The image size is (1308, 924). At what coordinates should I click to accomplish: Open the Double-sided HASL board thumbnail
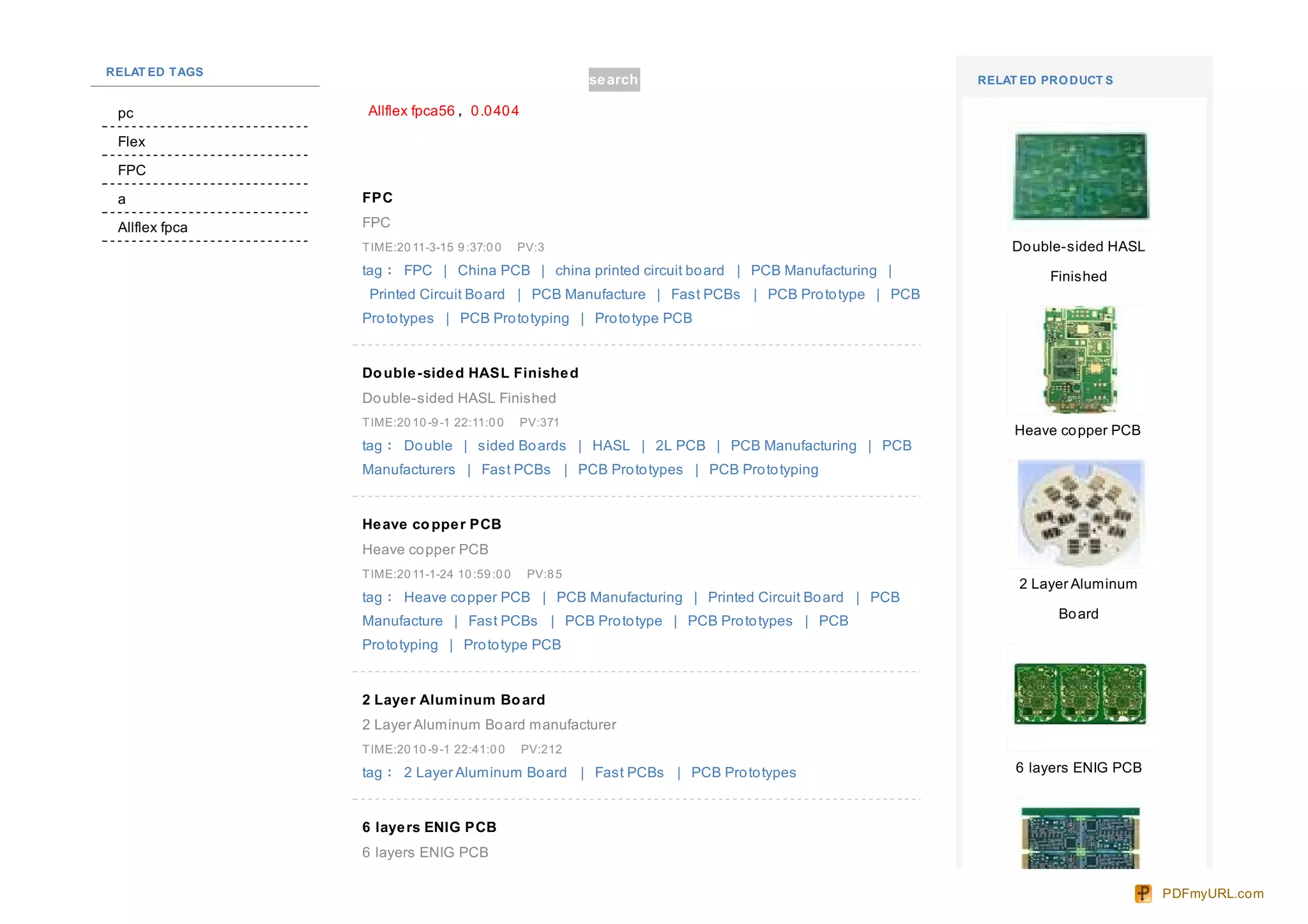coord(1080,176)
